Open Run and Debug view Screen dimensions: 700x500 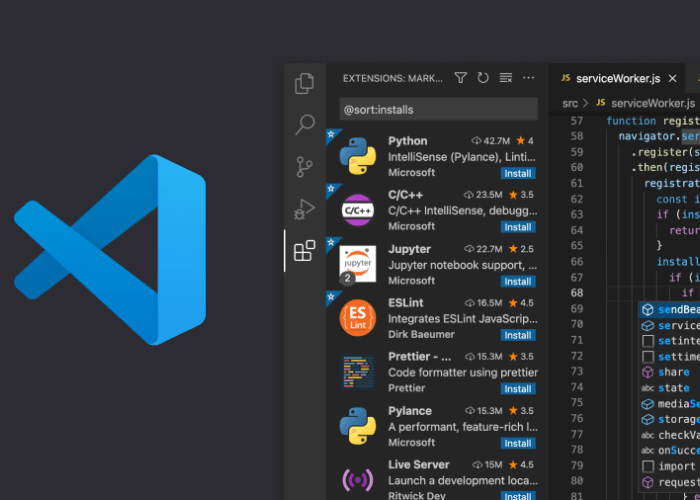coord(305,209)
